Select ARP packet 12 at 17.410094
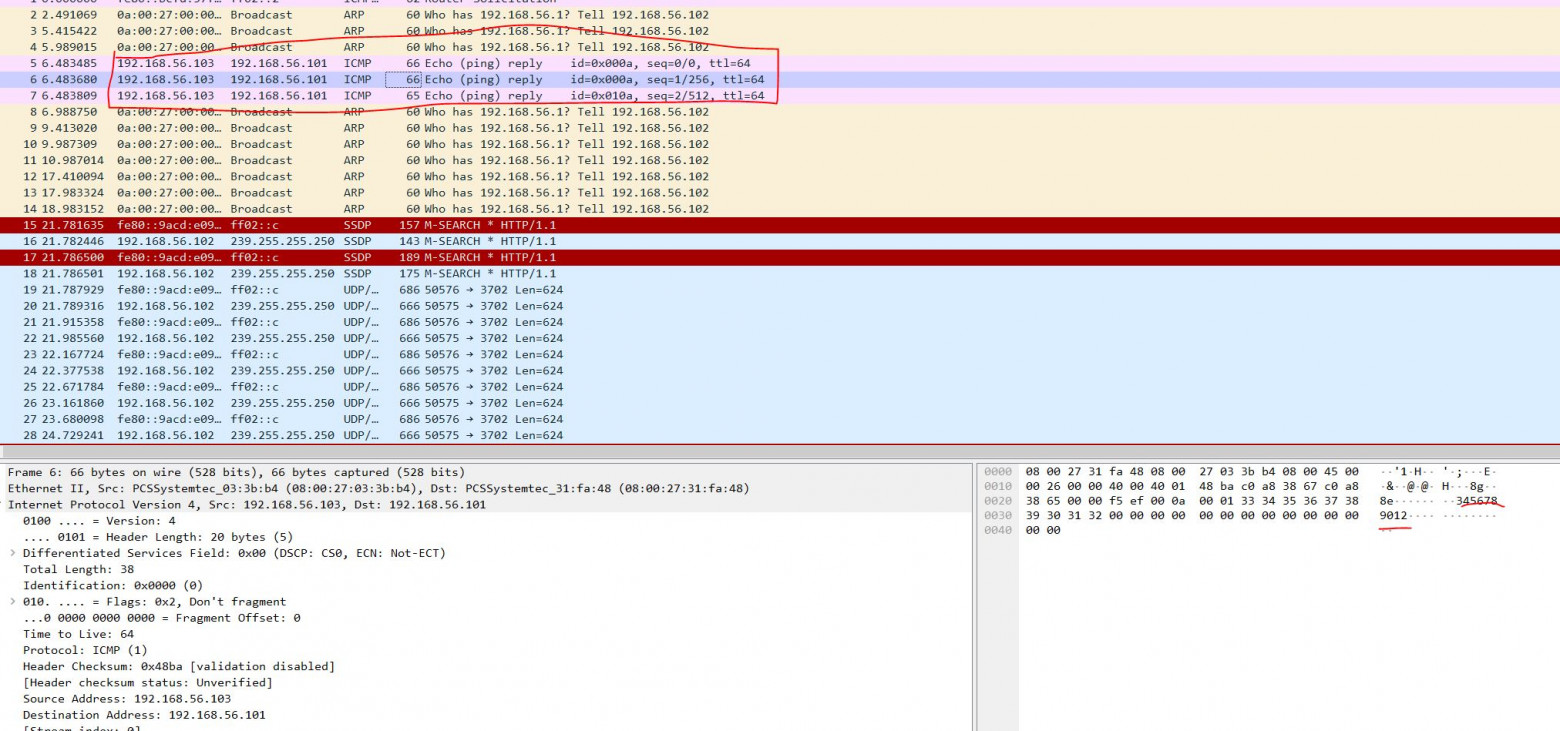 click(780, 176)
